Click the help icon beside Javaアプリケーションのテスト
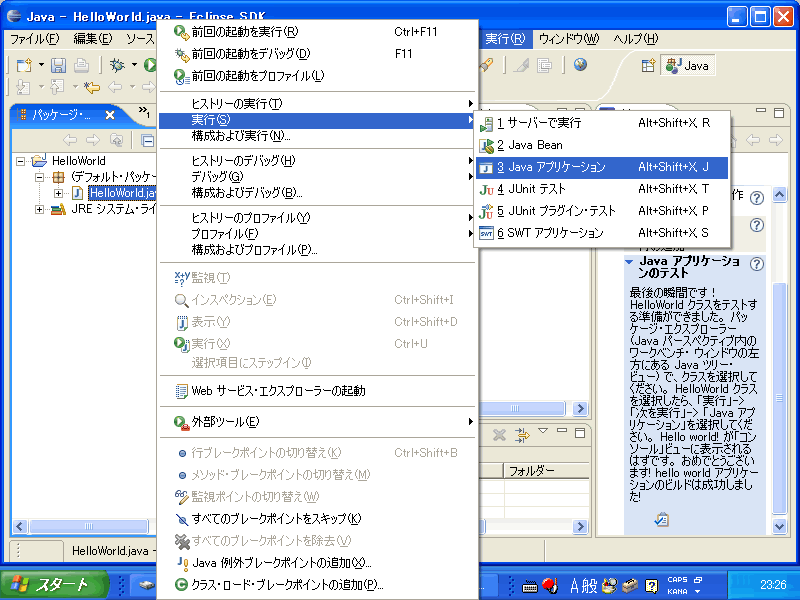Screen dimensions: 800x600 coord(757,265)
